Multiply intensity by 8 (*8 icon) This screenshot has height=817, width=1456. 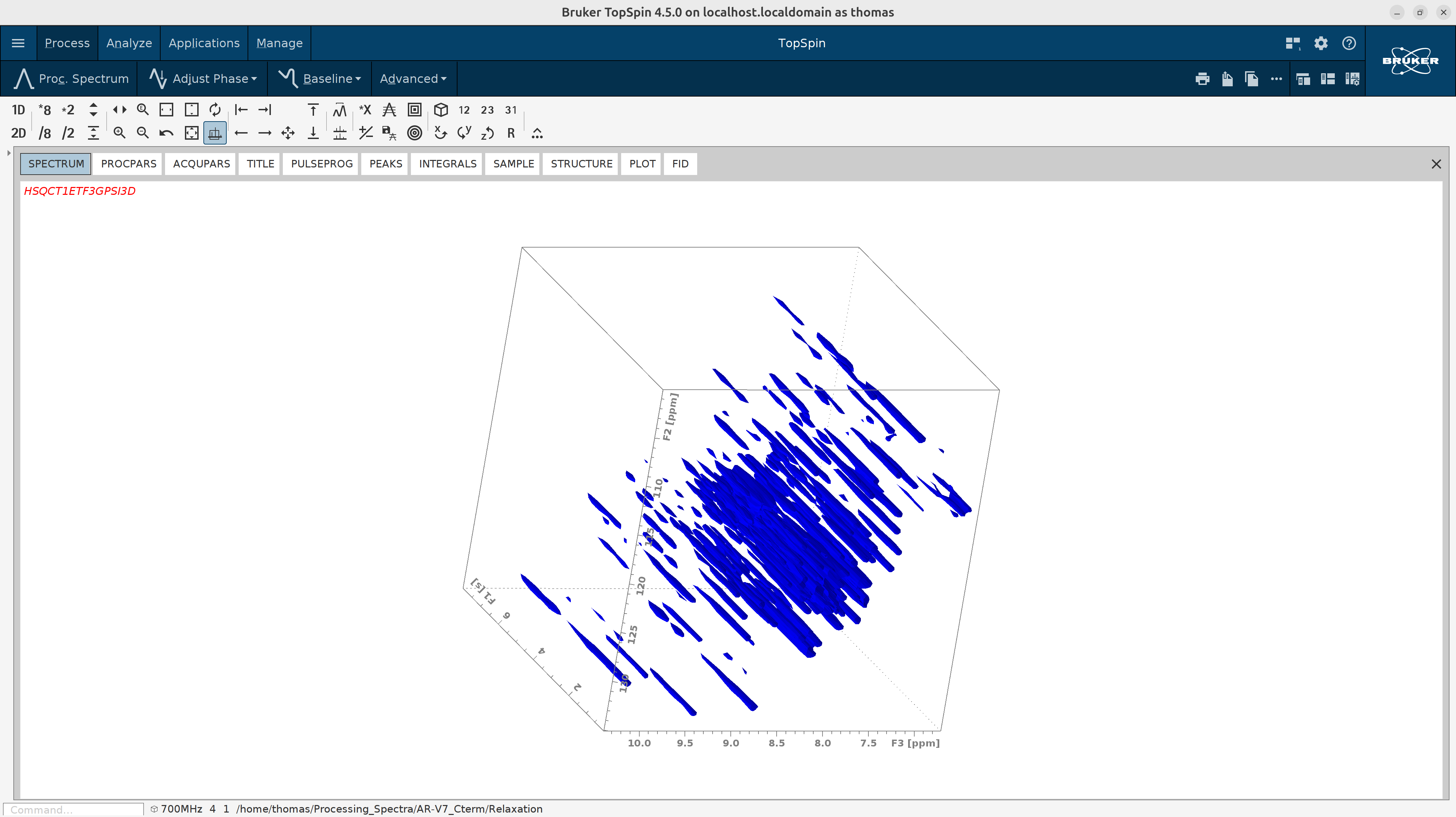click(x=44, y=110)
